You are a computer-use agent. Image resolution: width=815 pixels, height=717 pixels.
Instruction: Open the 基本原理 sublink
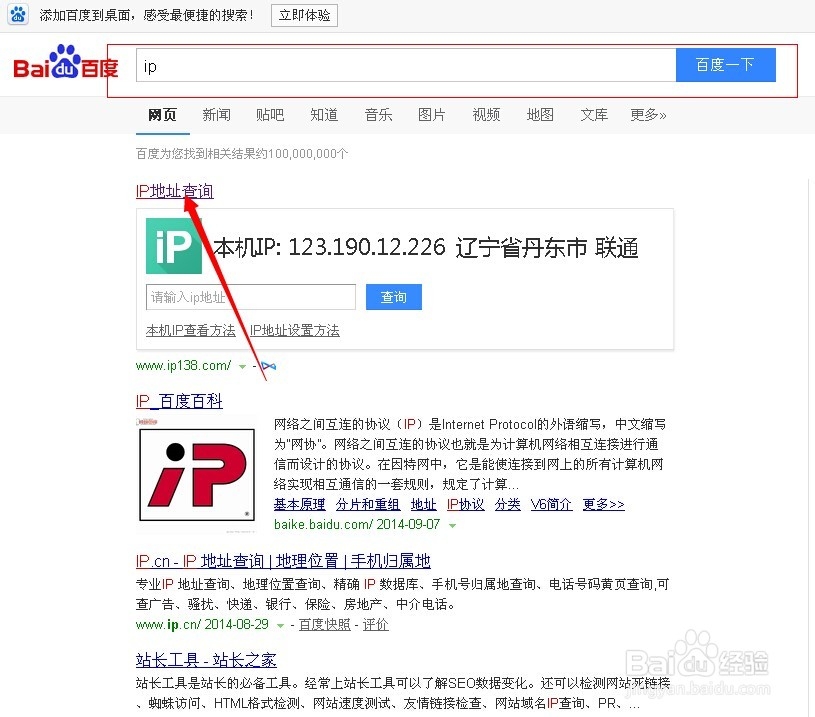[x=299, y=504]
